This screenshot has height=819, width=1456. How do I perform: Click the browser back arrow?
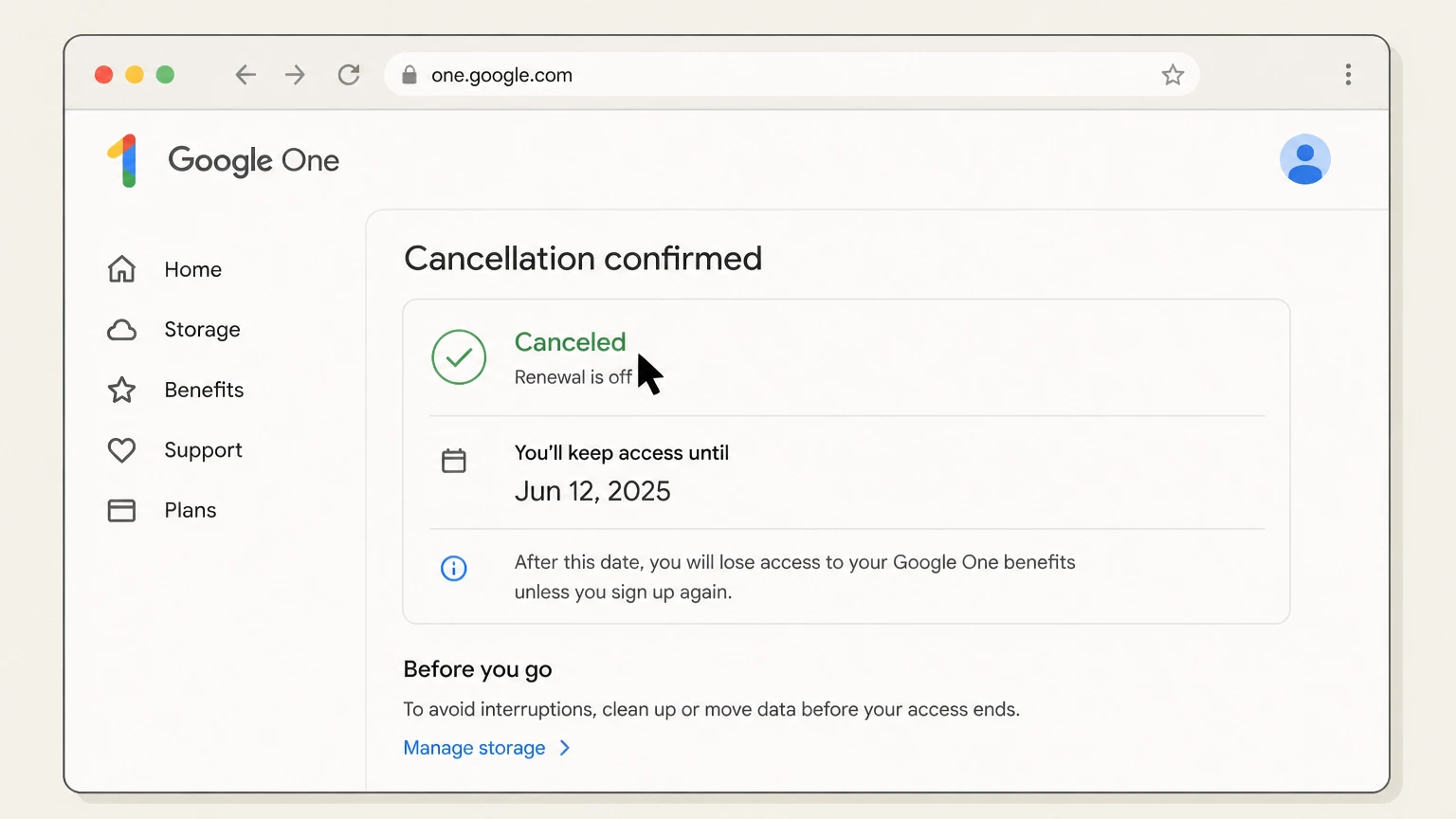tap(246, 75)
